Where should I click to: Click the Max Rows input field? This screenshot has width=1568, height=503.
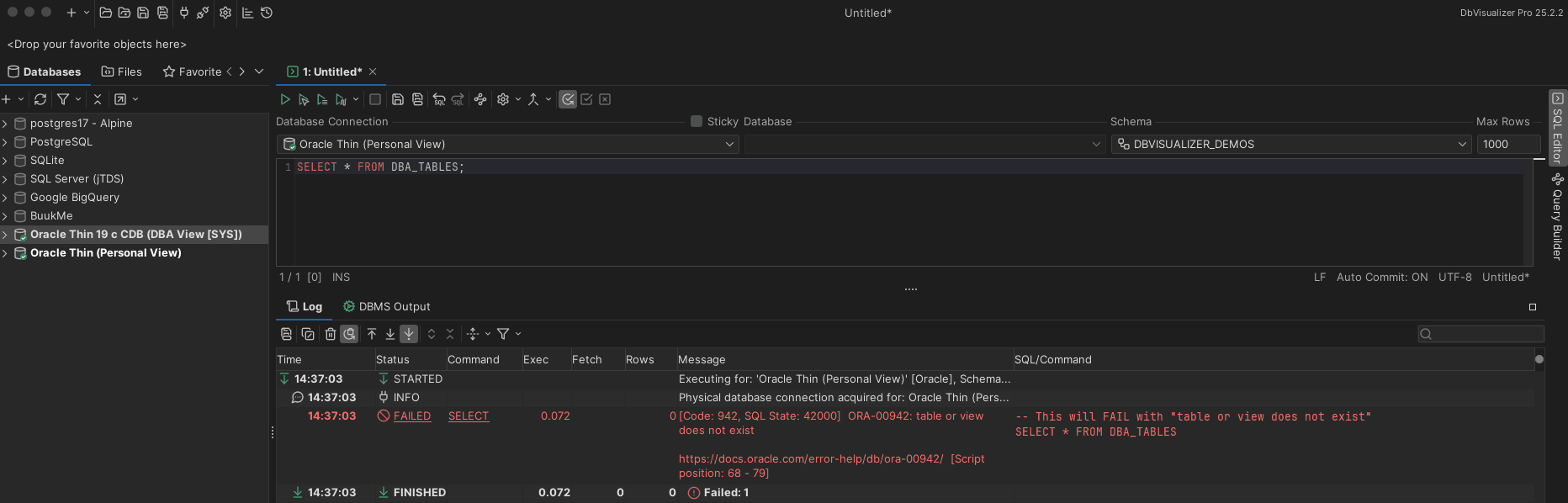pyautogui.click(x=1507, y=145)
